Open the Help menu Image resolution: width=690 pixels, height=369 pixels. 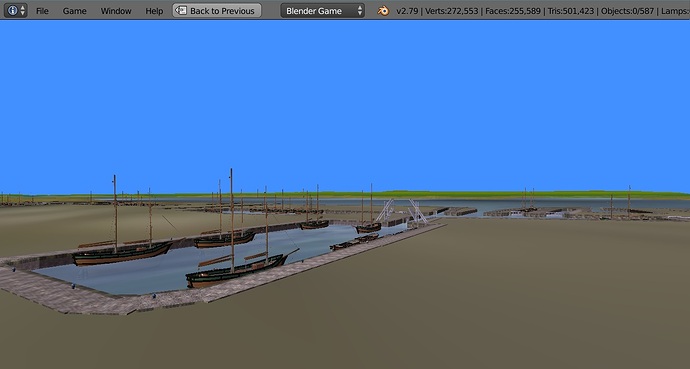click(x=154, y=11)
